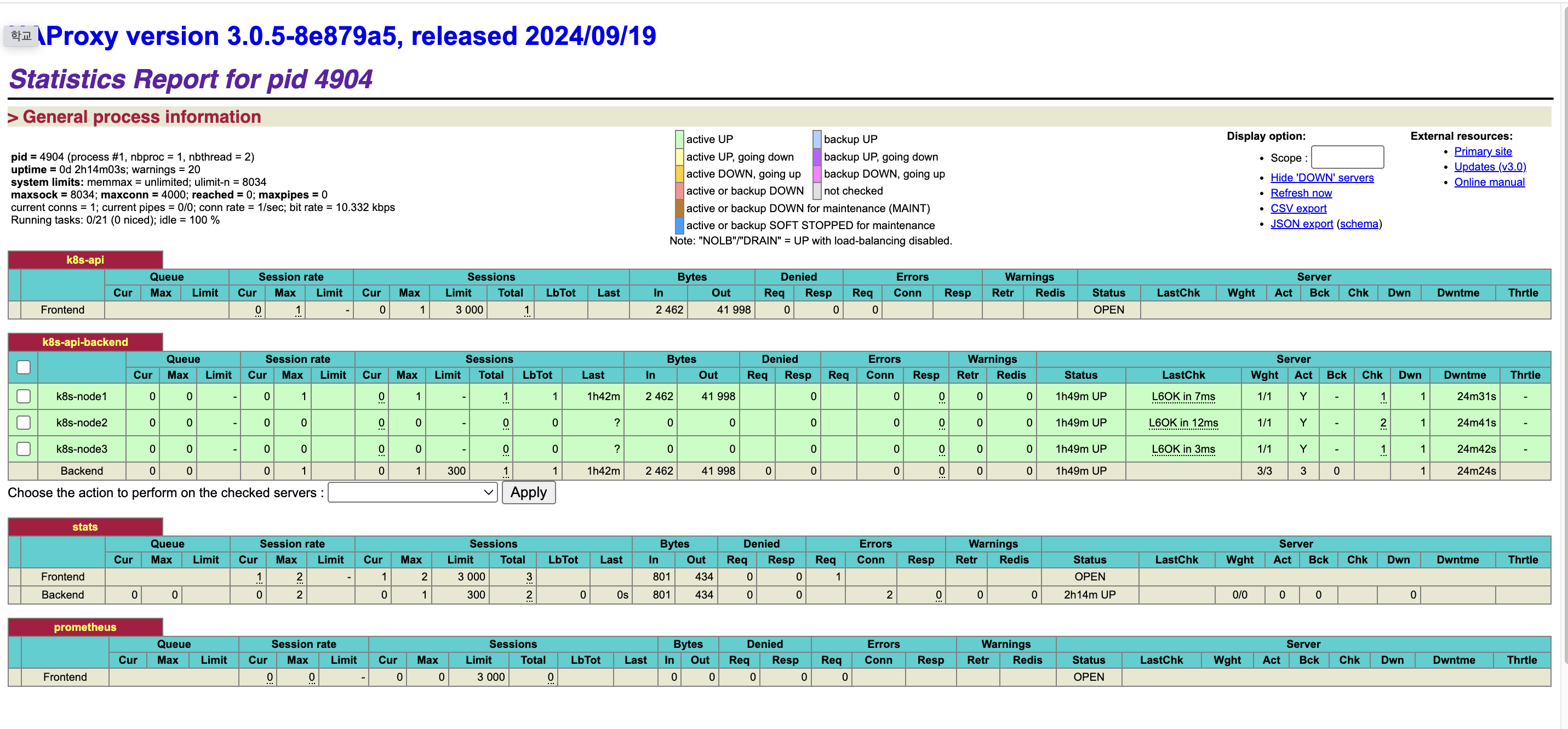Click the L6OK in 12ms check result
The width and height of the screenshot is (1568, 729).
1183,422
